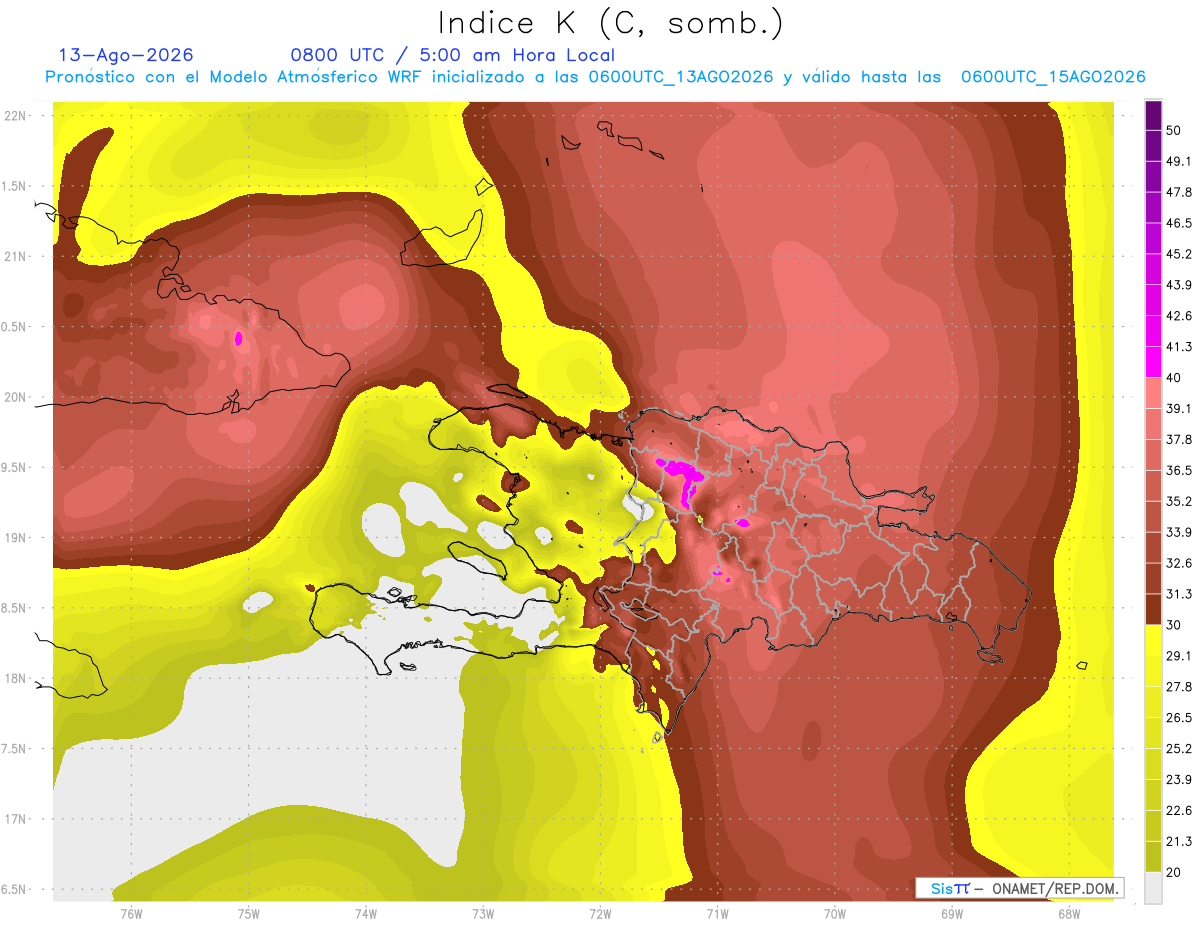Select the bright yellow swatch between 29.1 and 30
This screenshot has height=927, width=1200.
(x=1153, y=640)
